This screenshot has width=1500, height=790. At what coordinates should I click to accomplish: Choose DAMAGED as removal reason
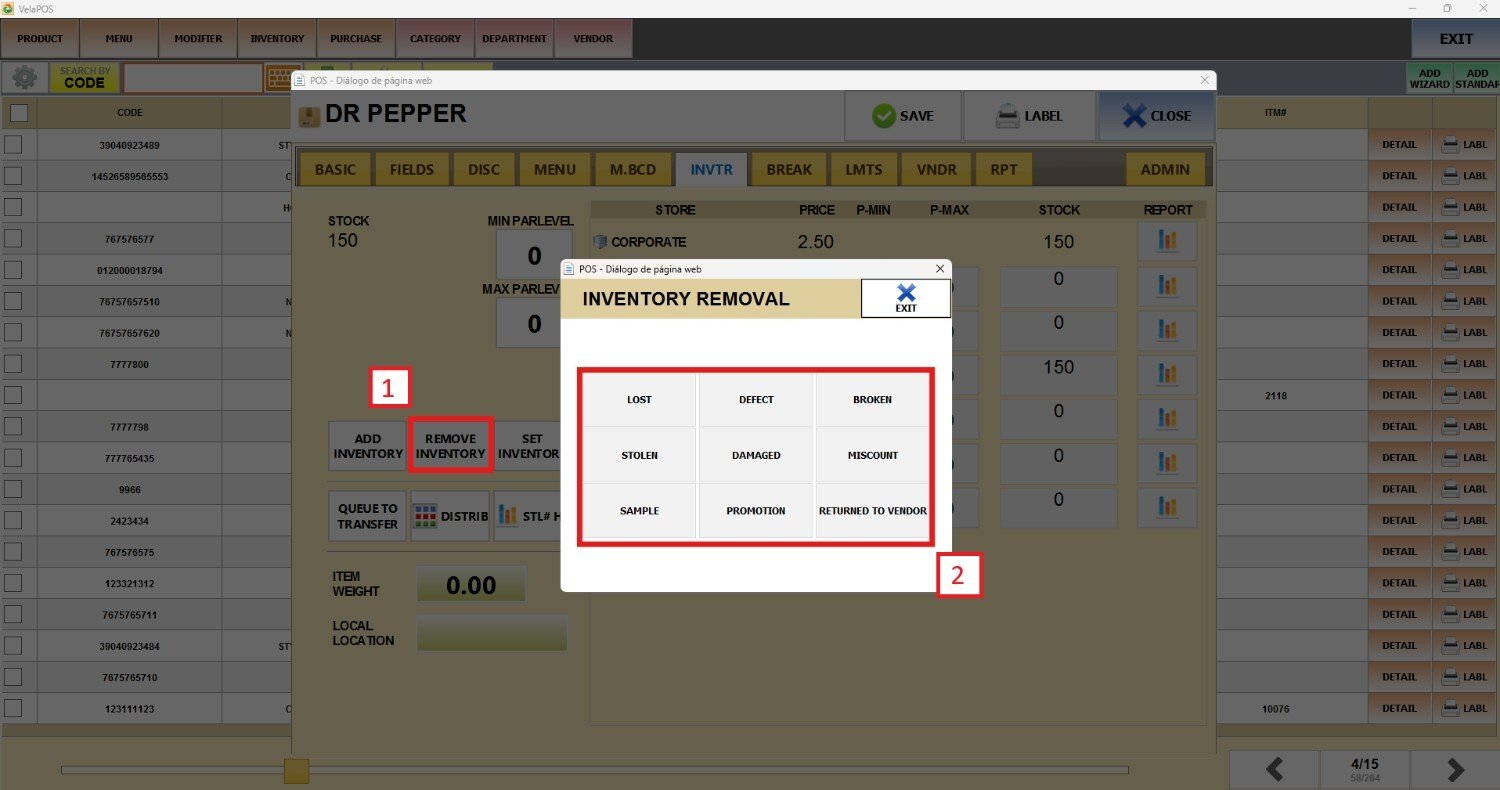(756, 455)
